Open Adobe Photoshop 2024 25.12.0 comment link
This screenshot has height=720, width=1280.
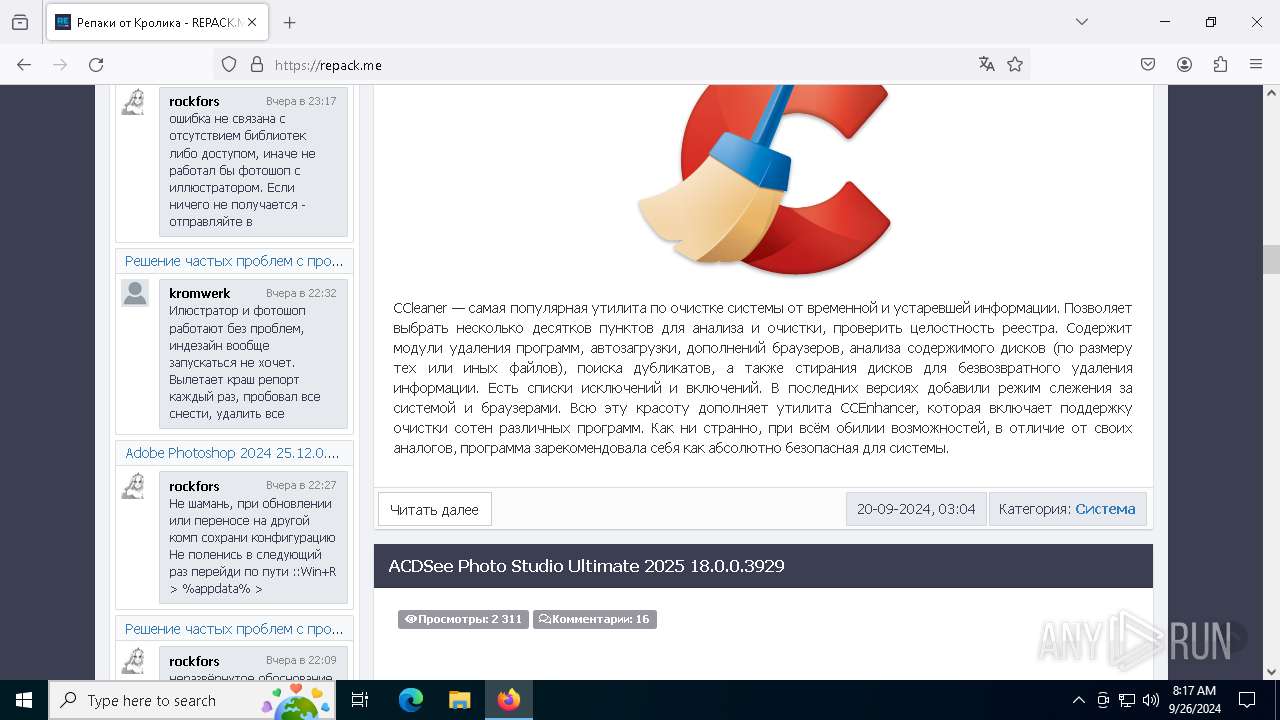click(232, 453)
